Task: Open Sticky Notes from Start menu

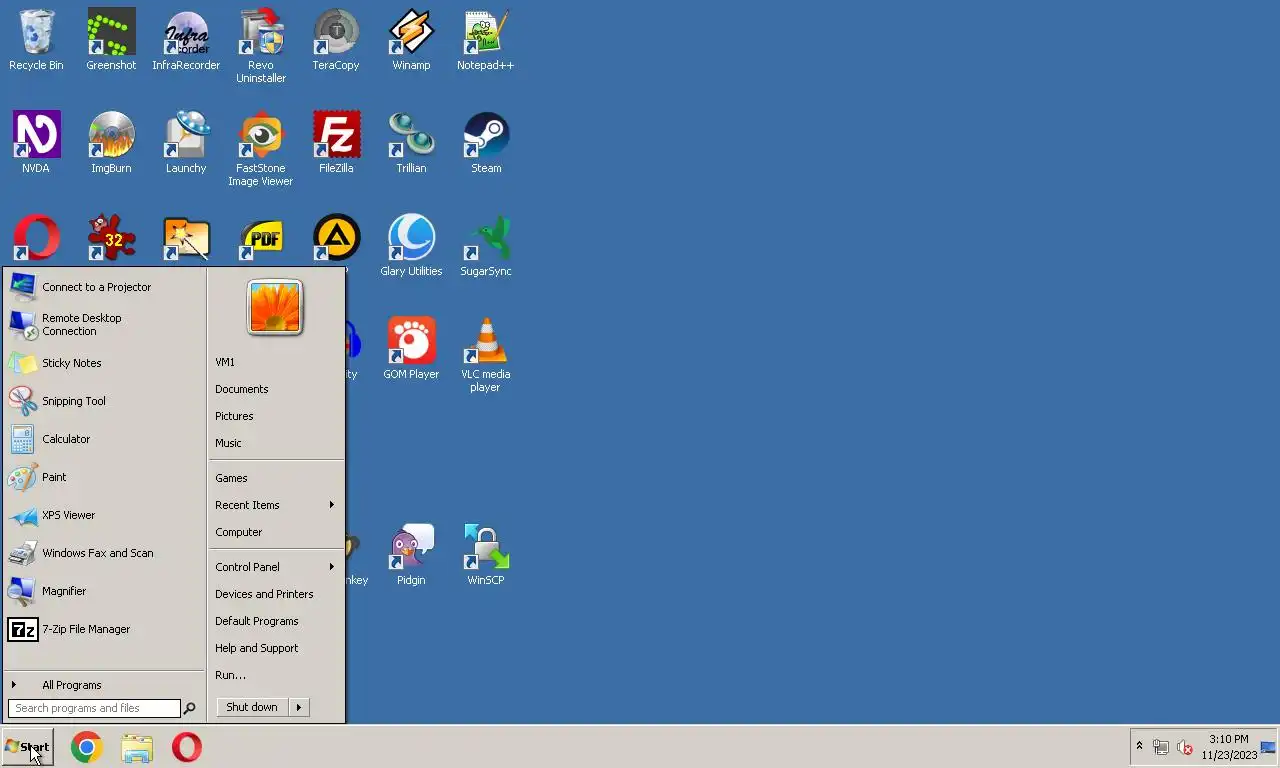Action: [x=105, y=363]
